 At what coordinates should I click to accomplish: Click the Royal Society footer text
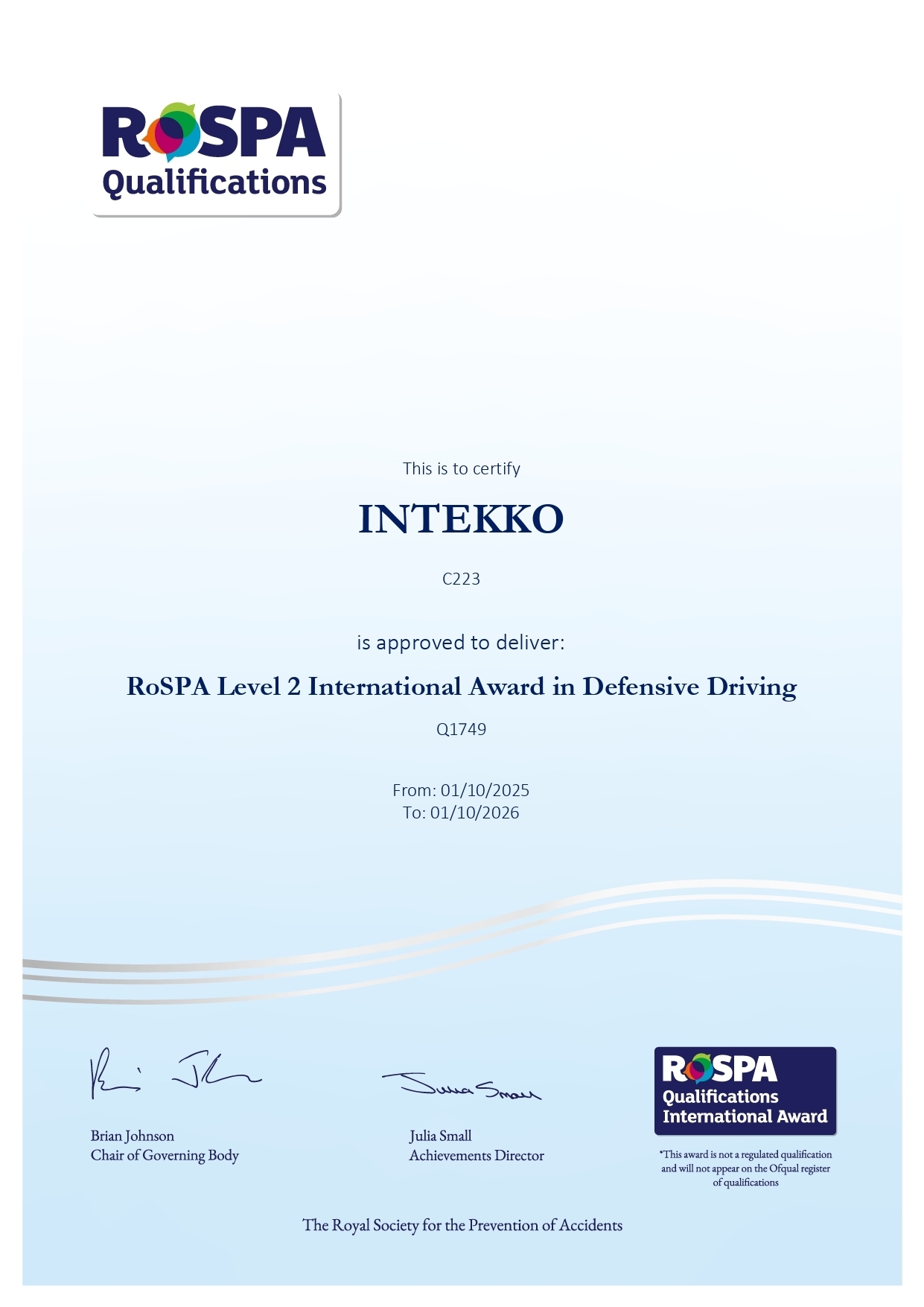[462, 1225]
